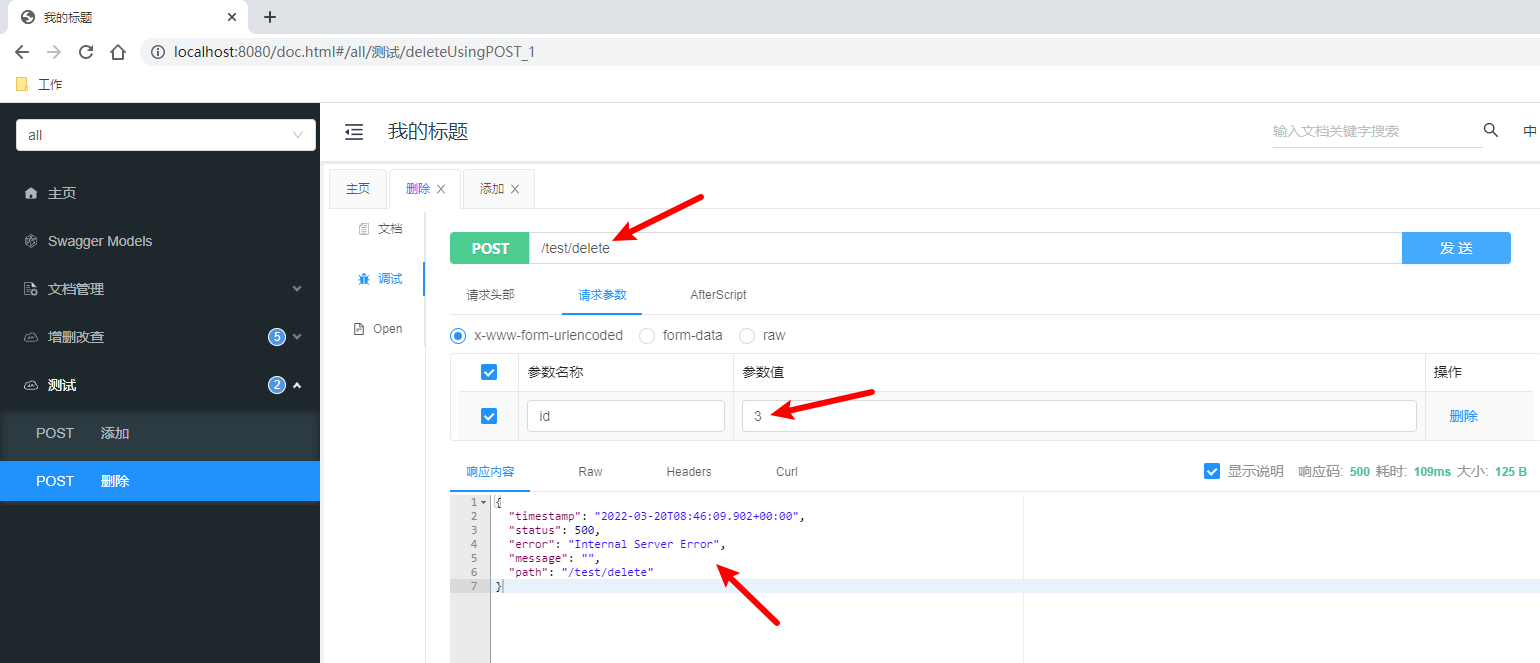Image resolution: width=1540 pixels, height=663 pixels.
Task: Show the 响应内容 tab
Action: pyautogui.click(x=490, y=471)
